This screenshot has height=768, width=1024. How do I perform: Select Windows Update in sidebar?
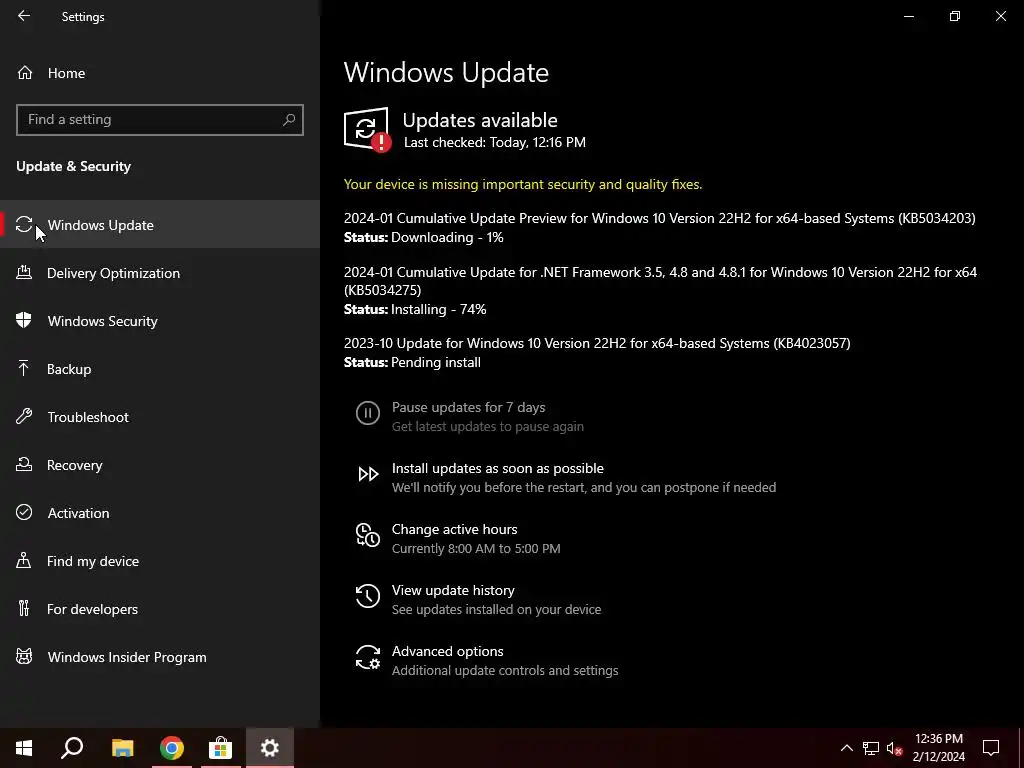click(x=160, y=225)
